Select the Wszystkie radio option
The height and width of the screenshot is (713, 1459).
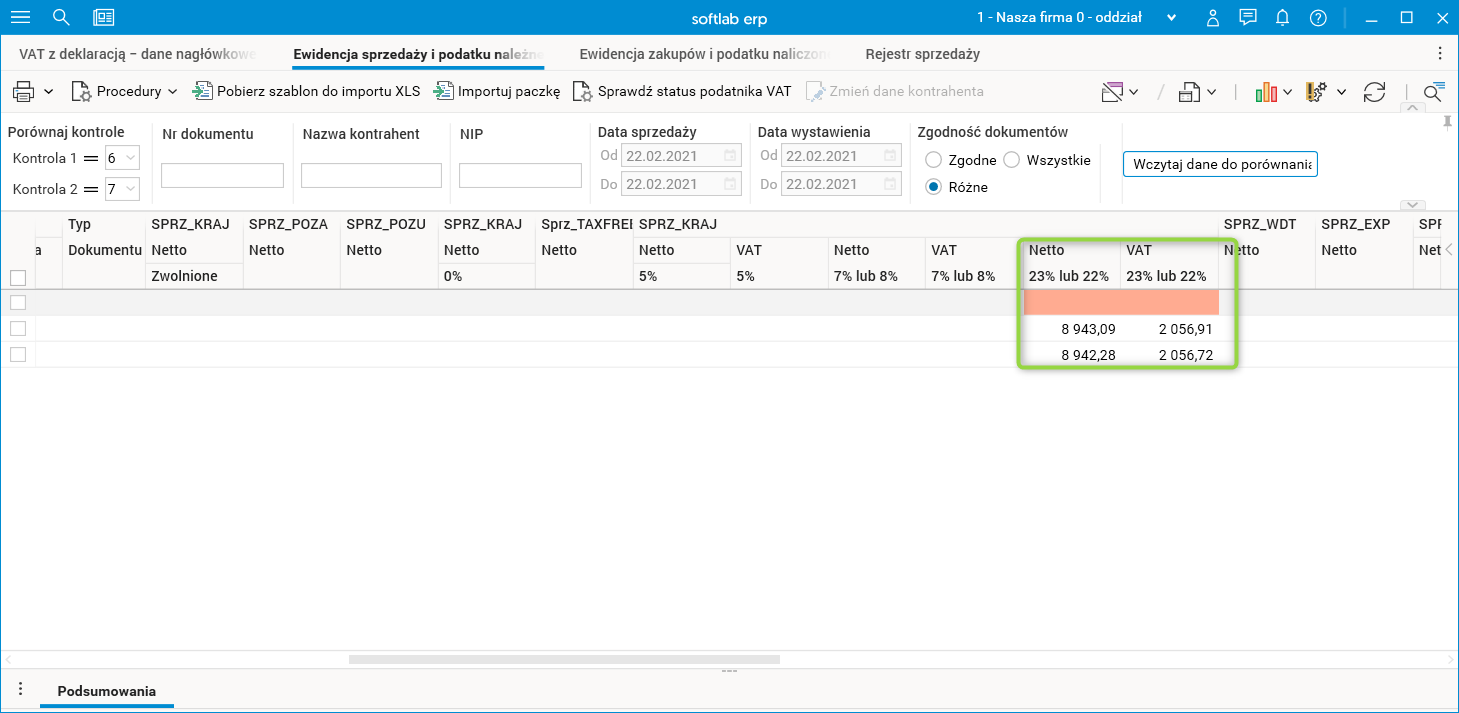pyautogui.click(x=1011, y=160)
